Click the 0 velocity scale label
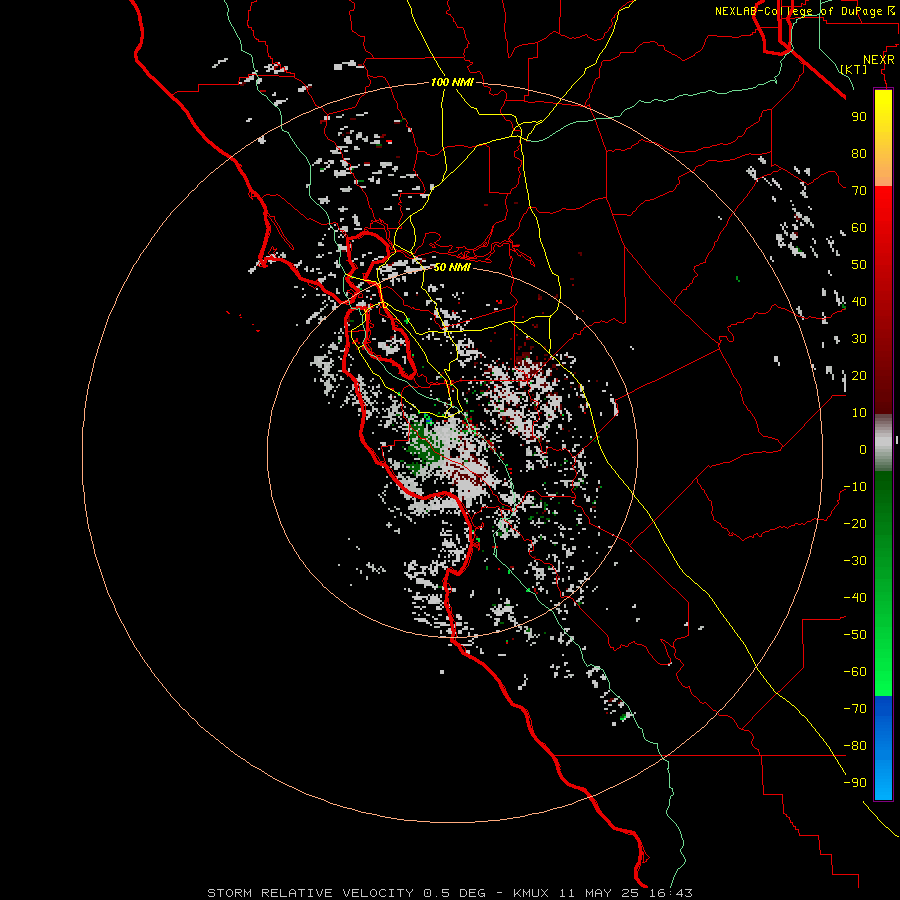Viewport: 900px width, 900px height. (863, 450)
